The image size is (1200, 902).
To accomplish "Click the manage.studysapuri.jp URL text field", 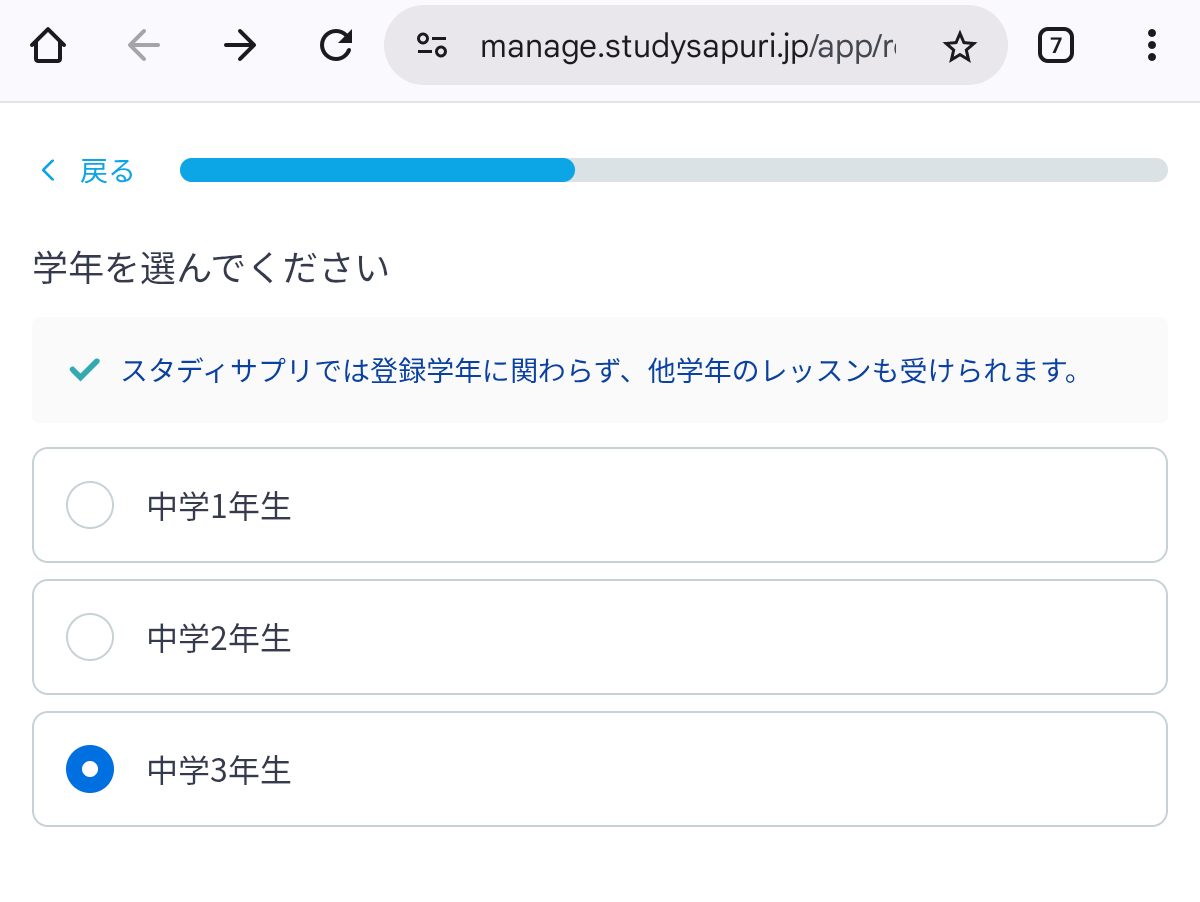I will coord(688,46).
